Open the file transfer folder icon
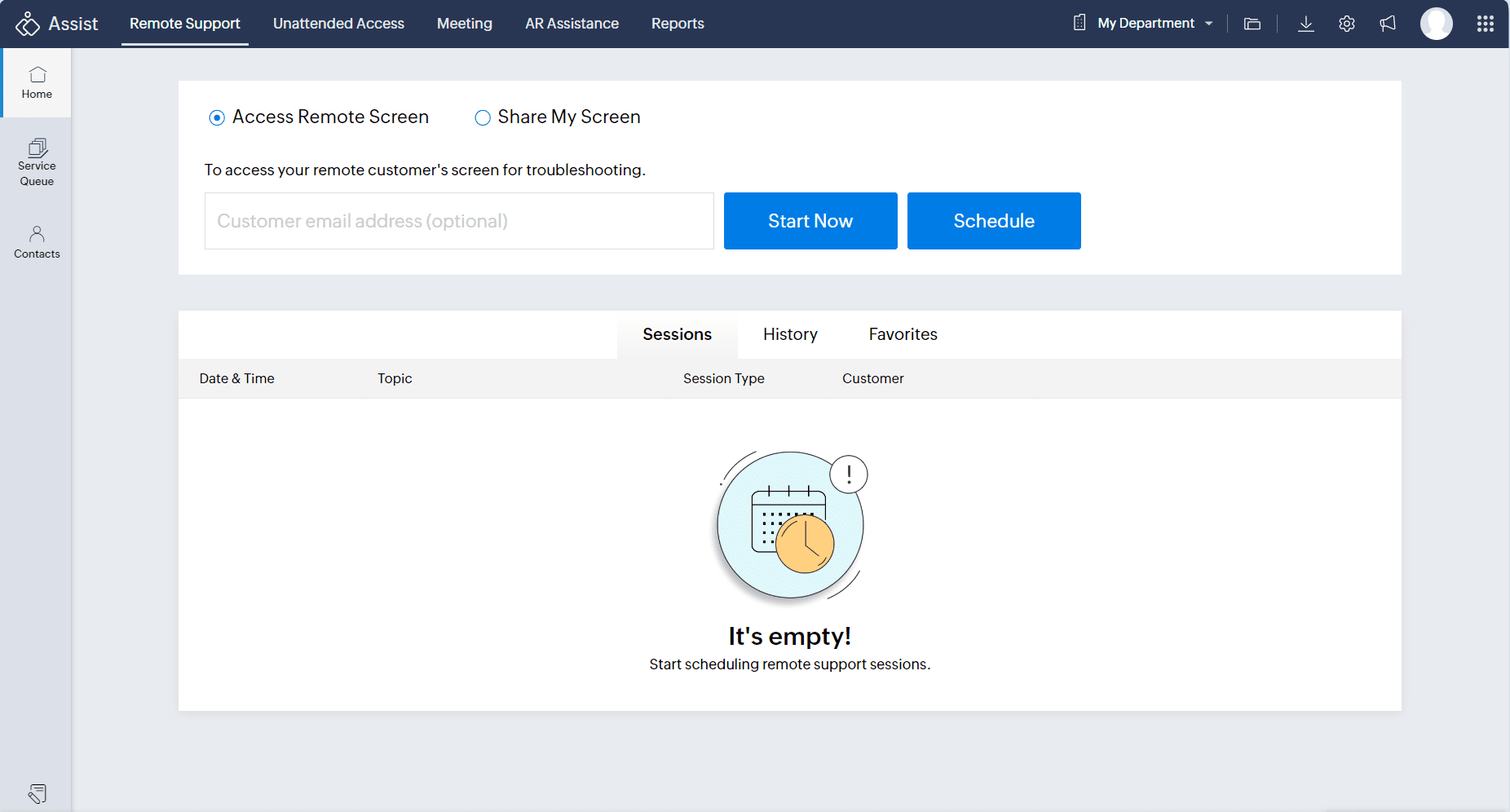1510x812 pixels. click(x=1252, y=24)
